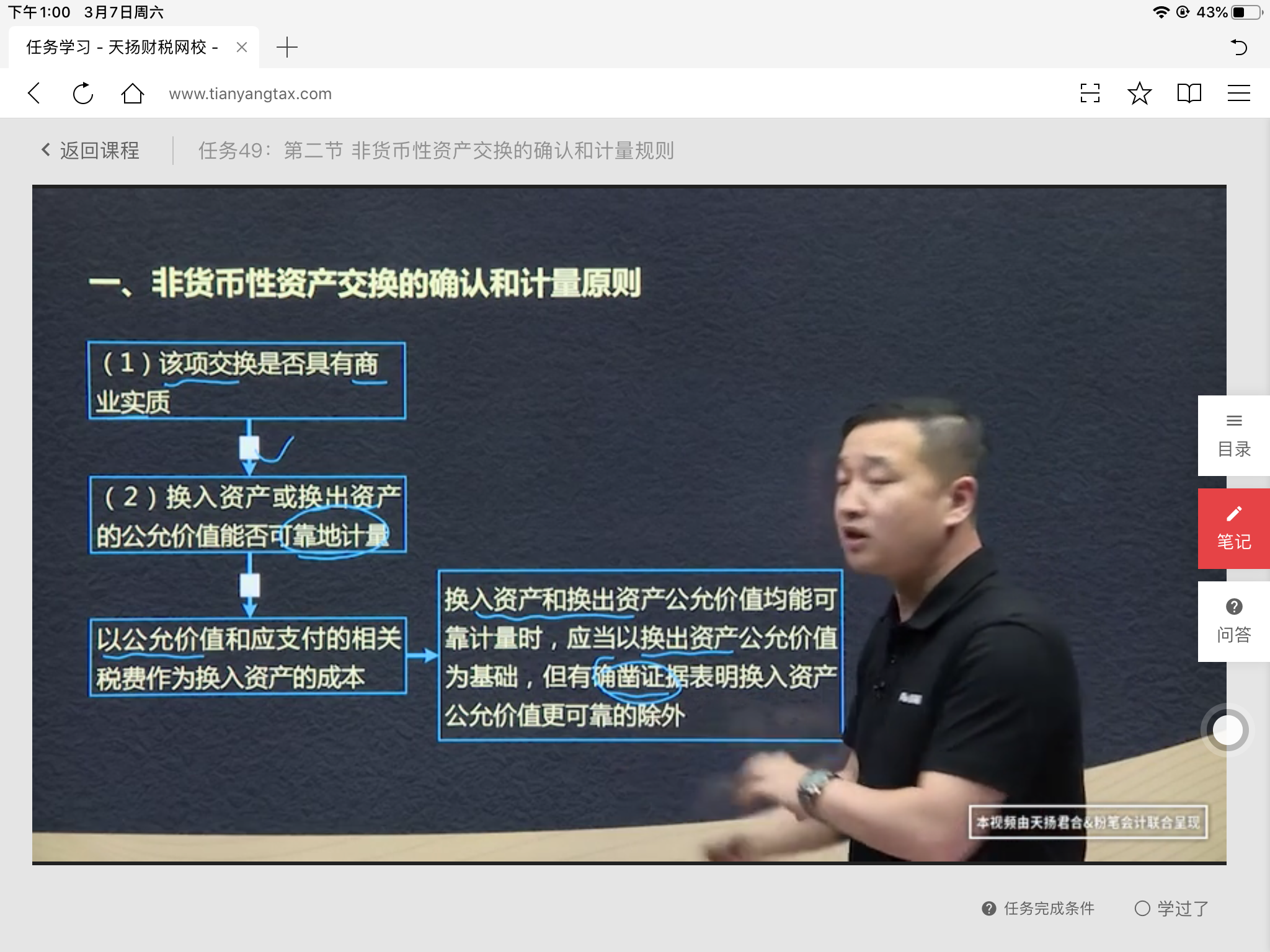The height and width of the screenshot is (952, 1270).
Task: Tap the undo arrow in the tab bar
Action: 1238,47
